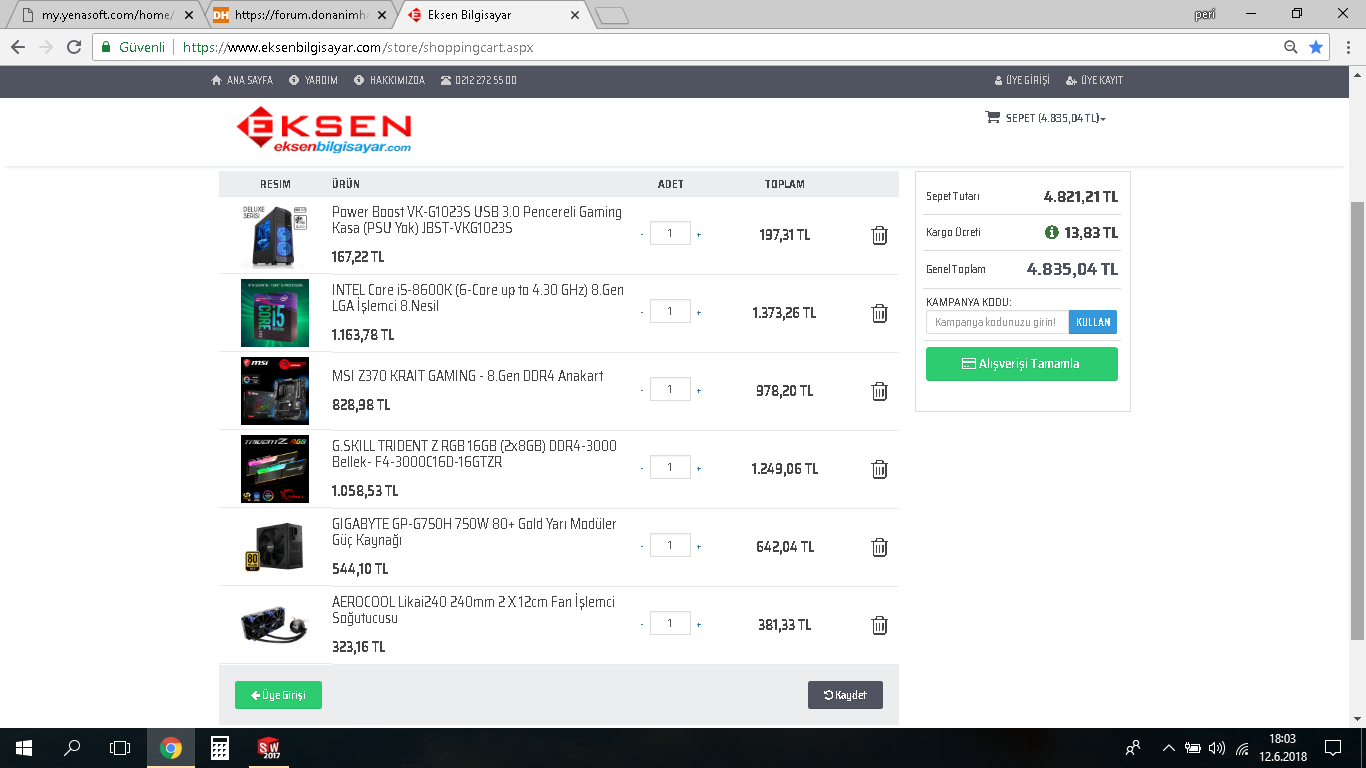The width and height of the screenshot is (1366, 768).
Task: Open the HAKKIMIZDA page
Action: click(389, 80)
